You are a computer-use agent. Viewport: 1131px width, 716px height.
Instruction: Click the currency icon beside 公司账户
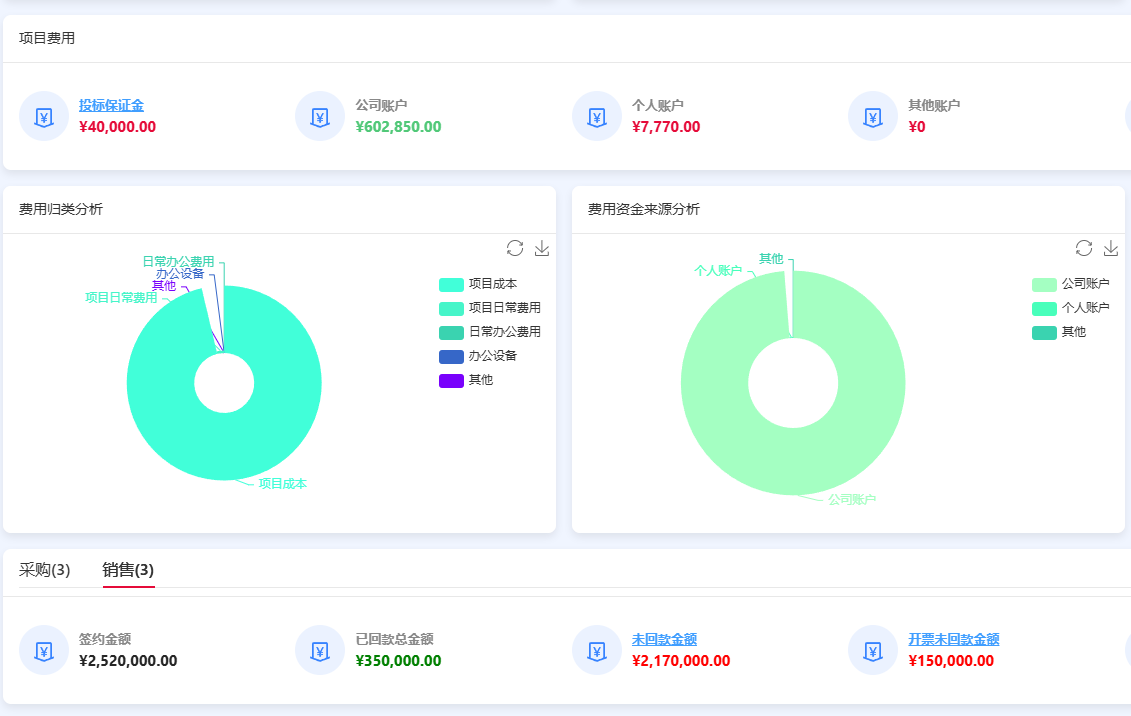pos(319,116)
